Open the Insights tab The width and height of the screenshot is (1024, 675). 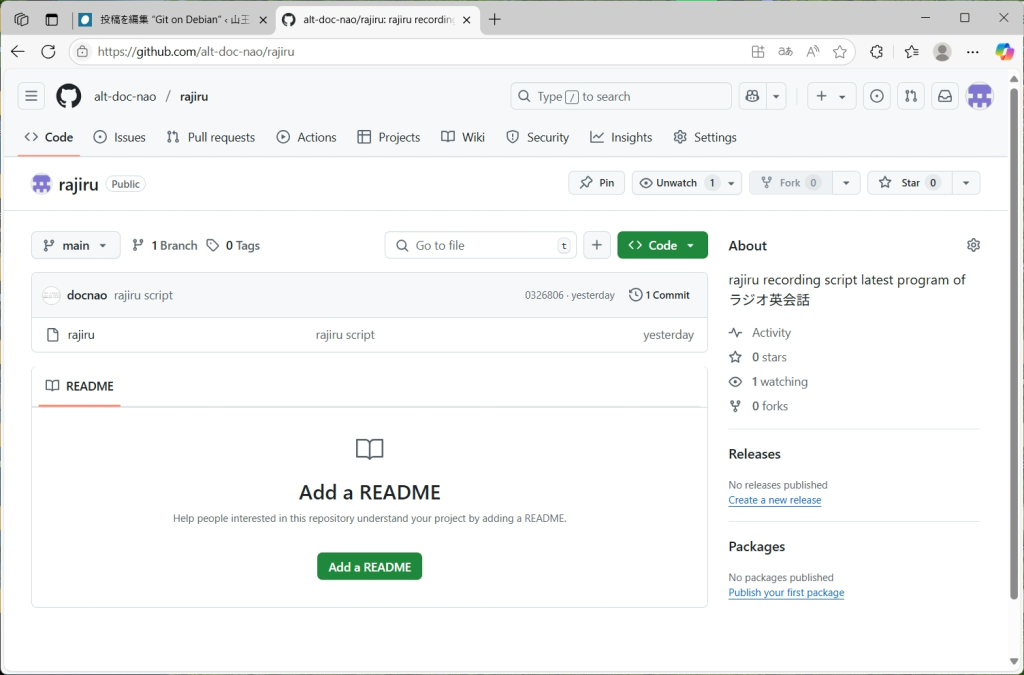click(621, 137)
